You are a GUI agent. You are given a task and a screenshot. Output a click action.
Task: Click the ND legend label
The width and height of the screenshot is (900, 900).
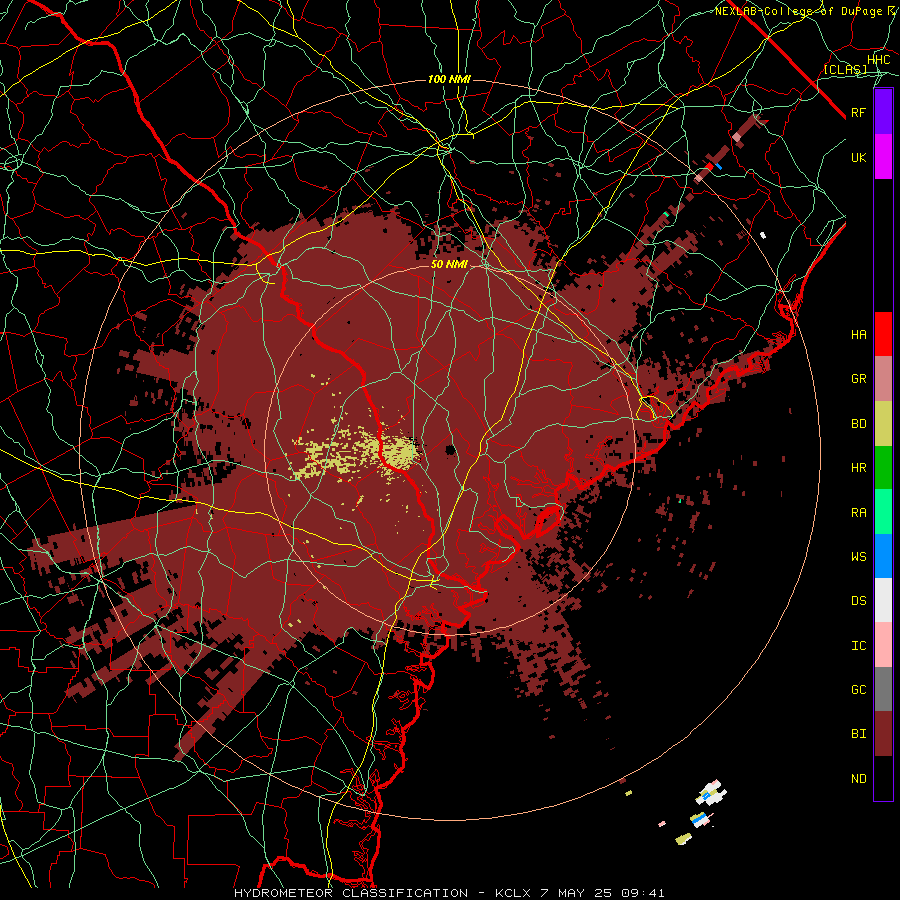pyautogui.click(x=858, y=778)
